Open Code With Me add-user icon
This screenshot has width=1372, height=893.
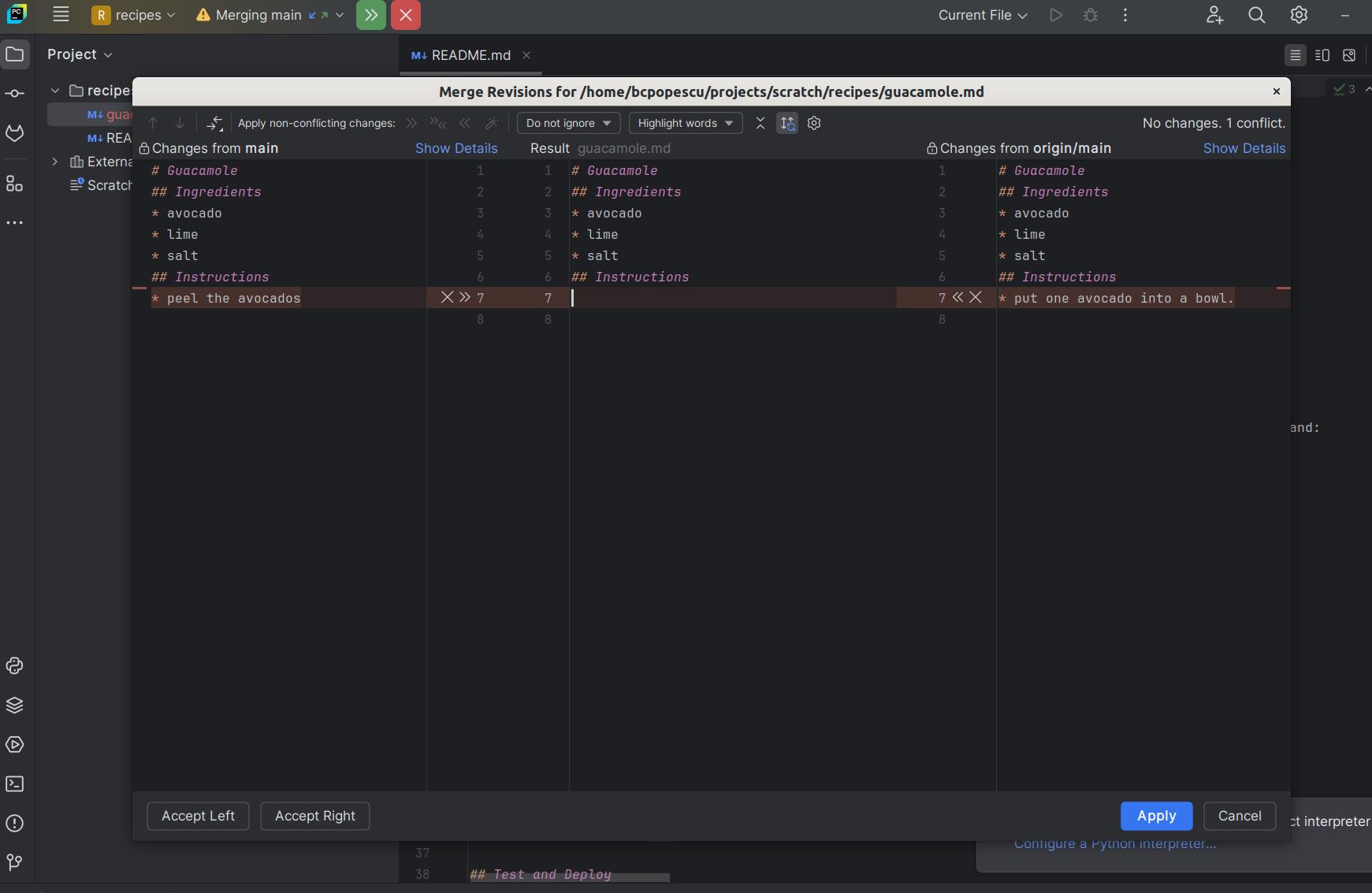pyautogui.click(x=1214, y=15)
